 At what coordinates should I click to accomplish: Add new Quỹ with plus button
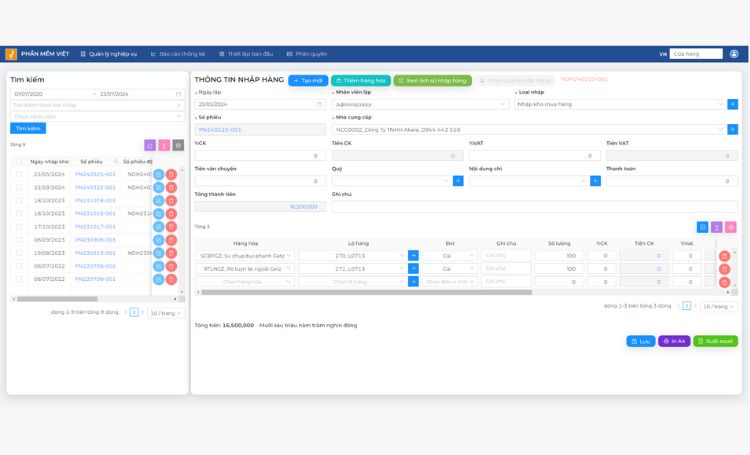click(x=458, y=181)
